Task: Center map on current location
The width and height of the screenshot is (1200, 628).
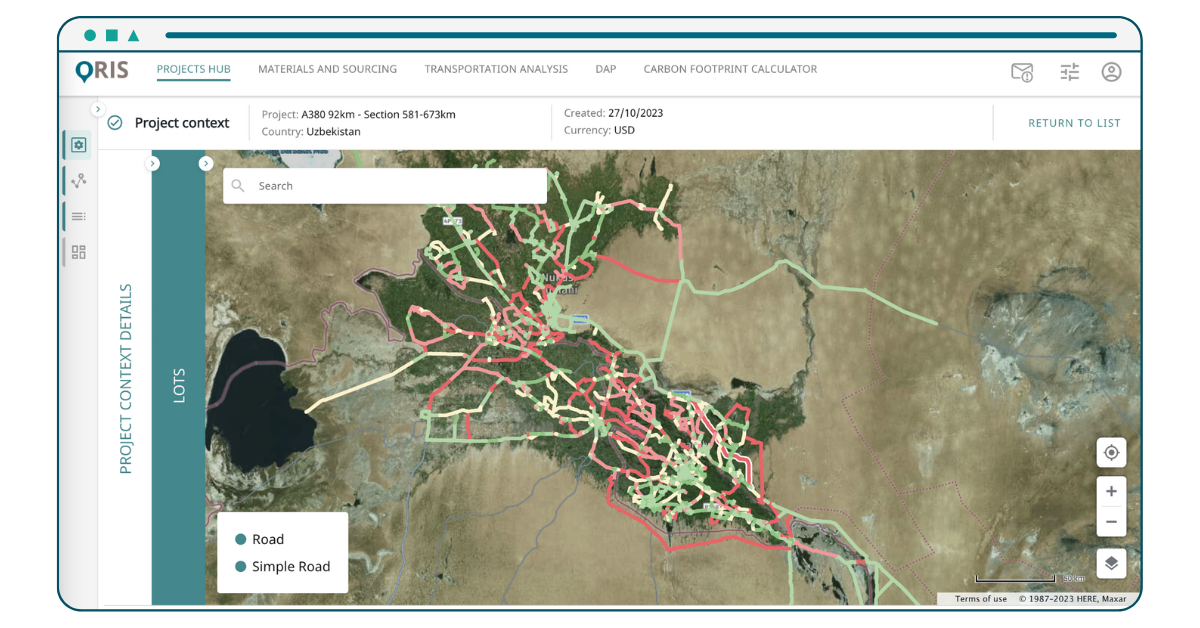Action: coord(1111,453)
